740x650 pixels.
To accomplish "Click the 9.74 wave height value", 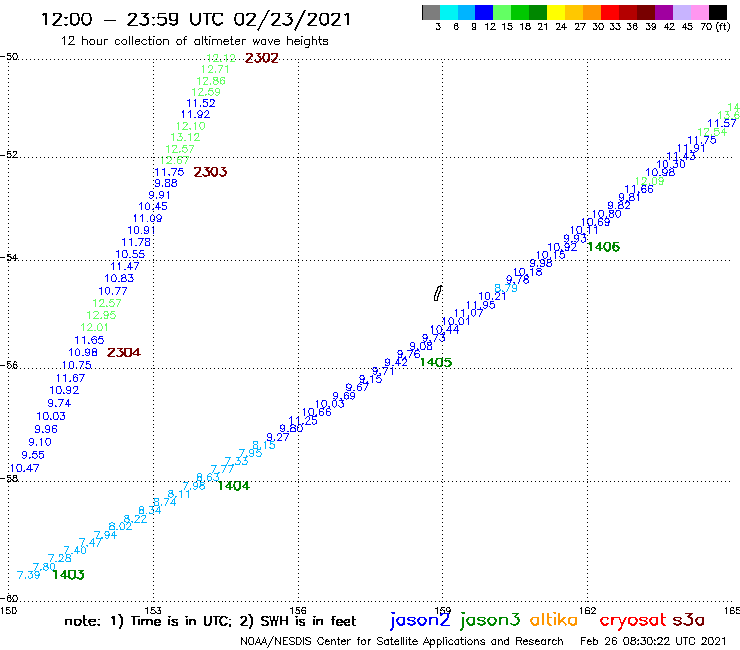I will tap(59, 403).
